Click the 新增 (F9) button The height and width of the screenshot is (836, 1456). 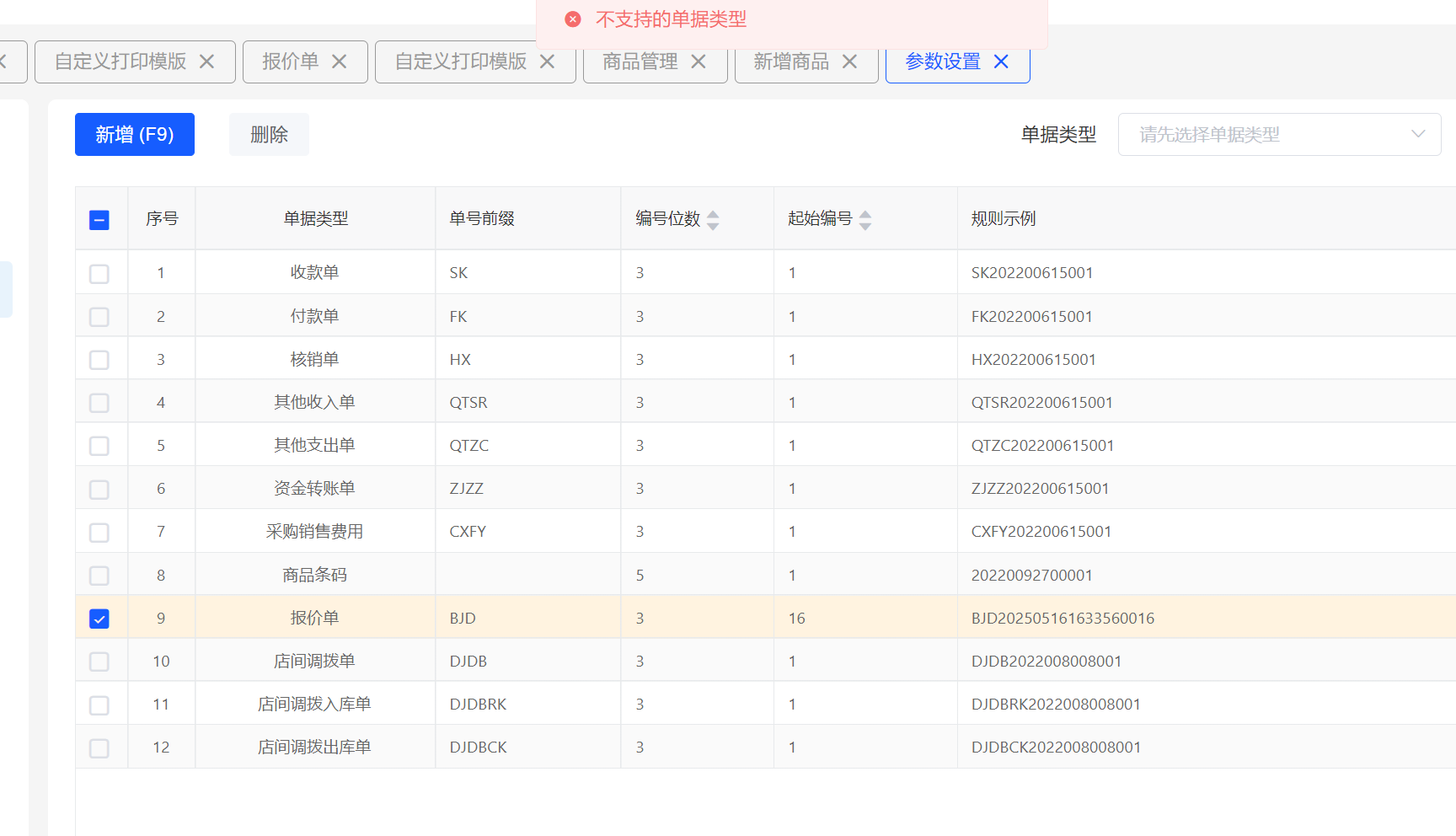tap(135, 134)
